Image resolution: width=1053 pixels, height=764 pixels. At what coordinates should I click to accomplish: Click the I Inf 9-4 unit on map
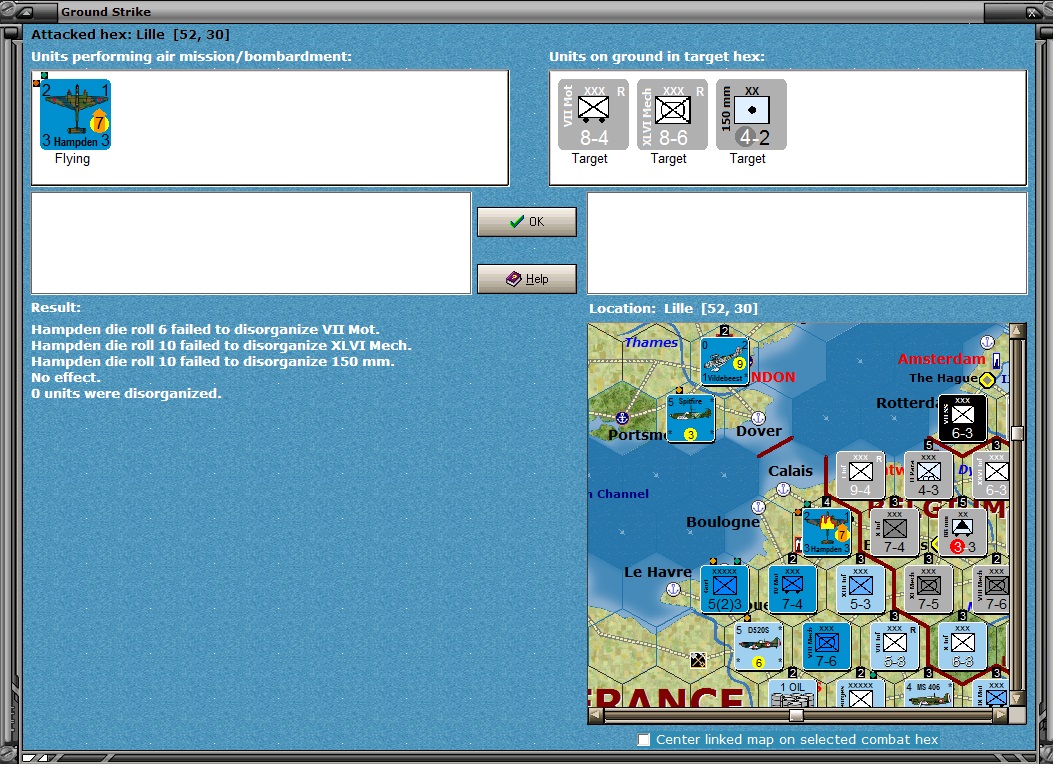(x=860, y=475)
